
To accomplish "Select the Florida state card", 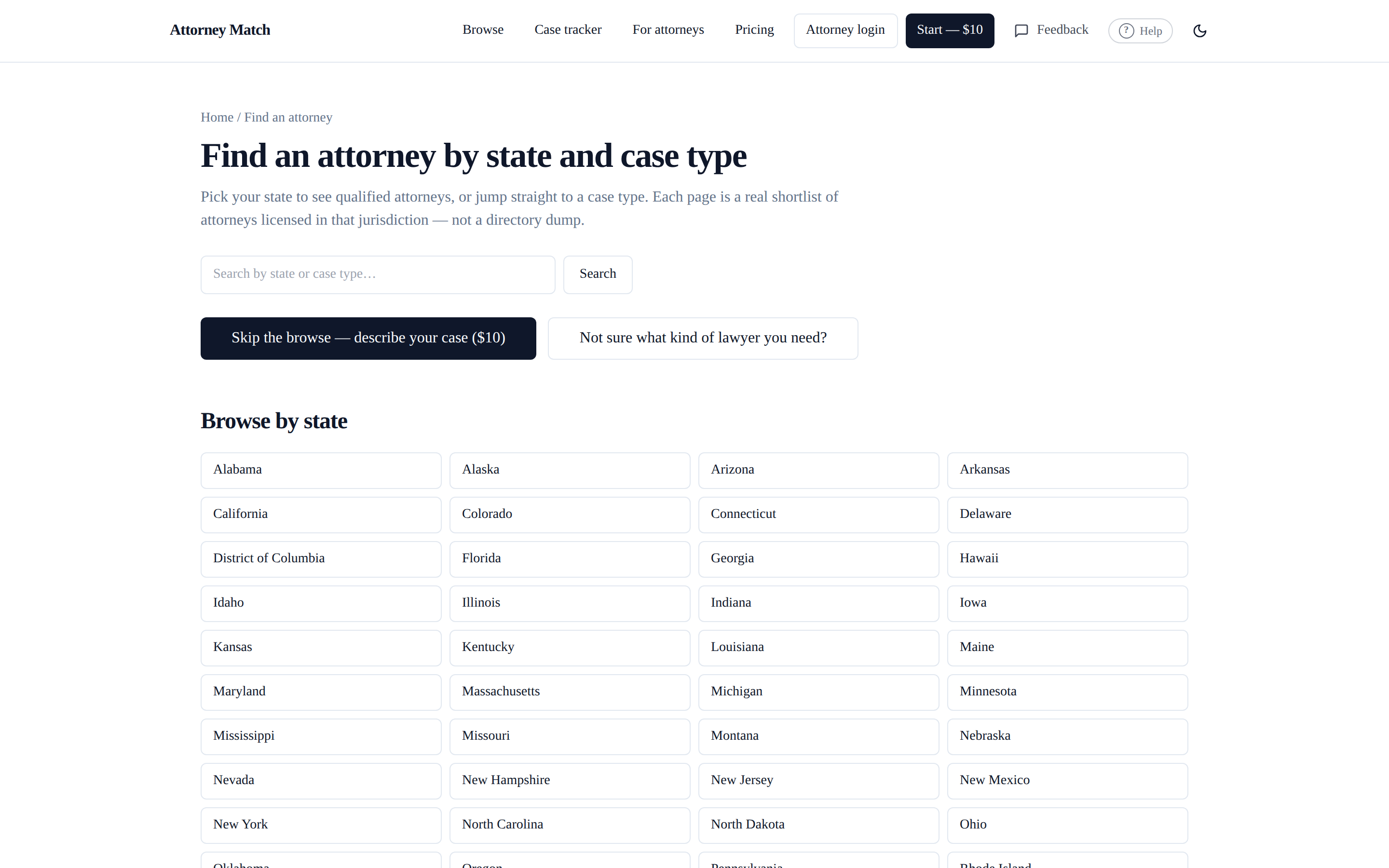I will (x=570, y=559).
